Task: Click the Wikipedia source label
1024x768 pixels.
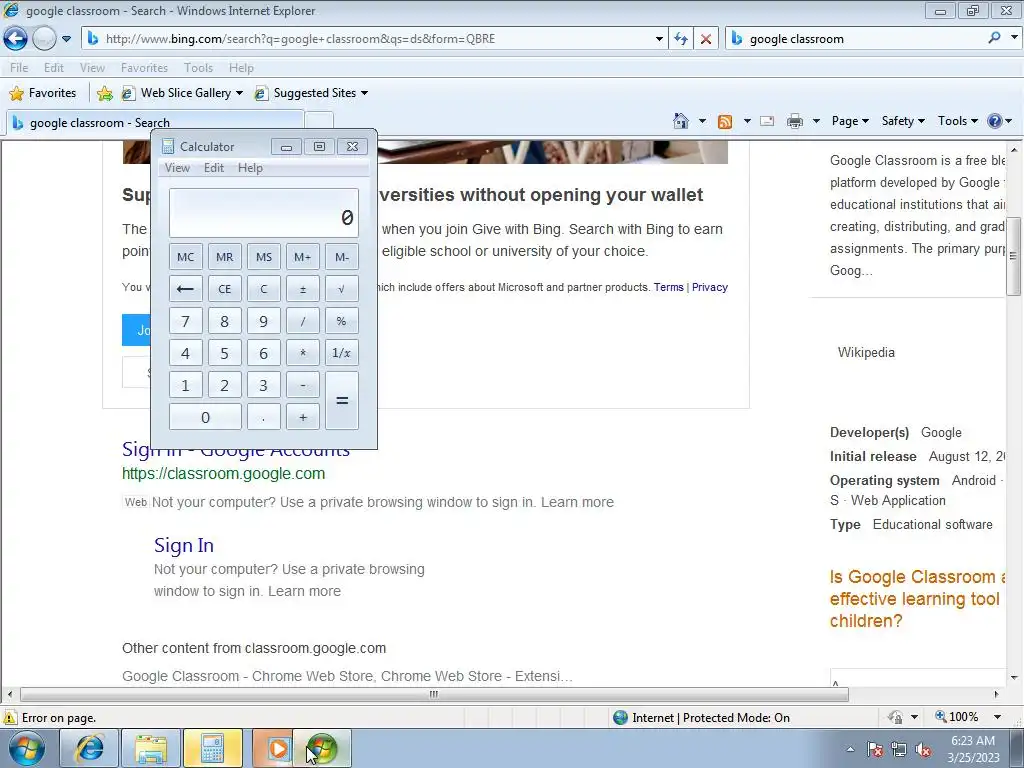Action: (x=866, y=352)
